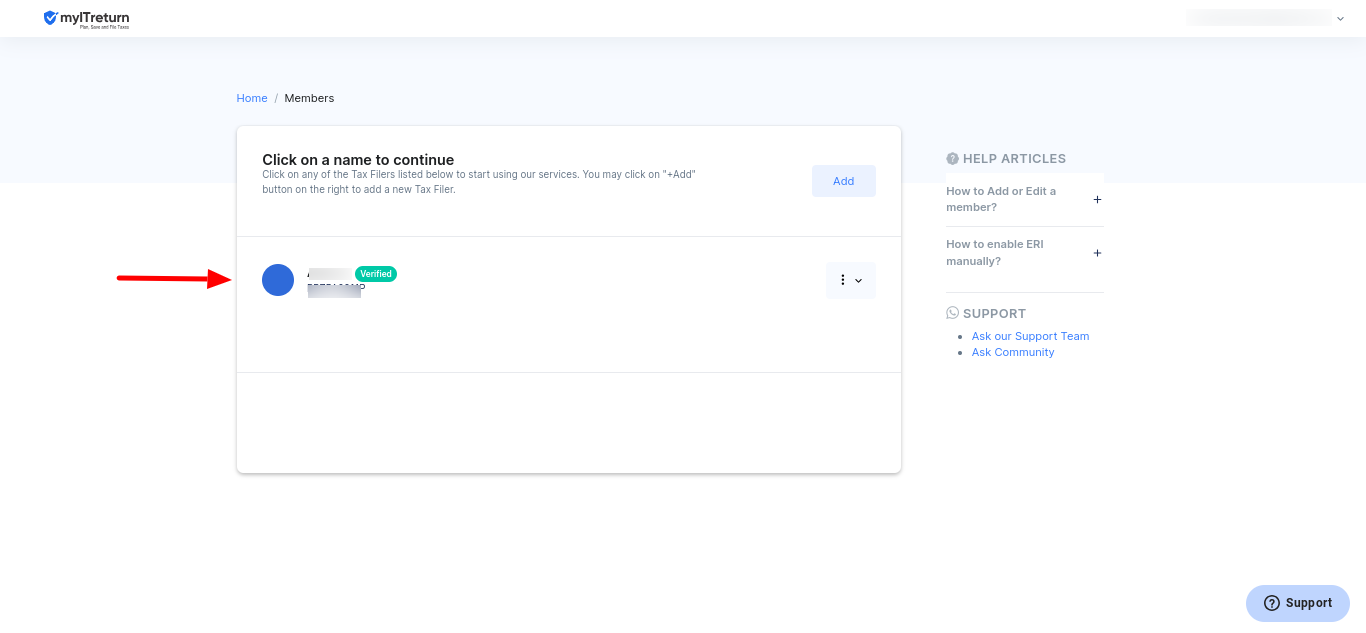This screenshot has height=633, width=1366.
Task: Open the account dropdown chevron at top right
Action: 1340,19
